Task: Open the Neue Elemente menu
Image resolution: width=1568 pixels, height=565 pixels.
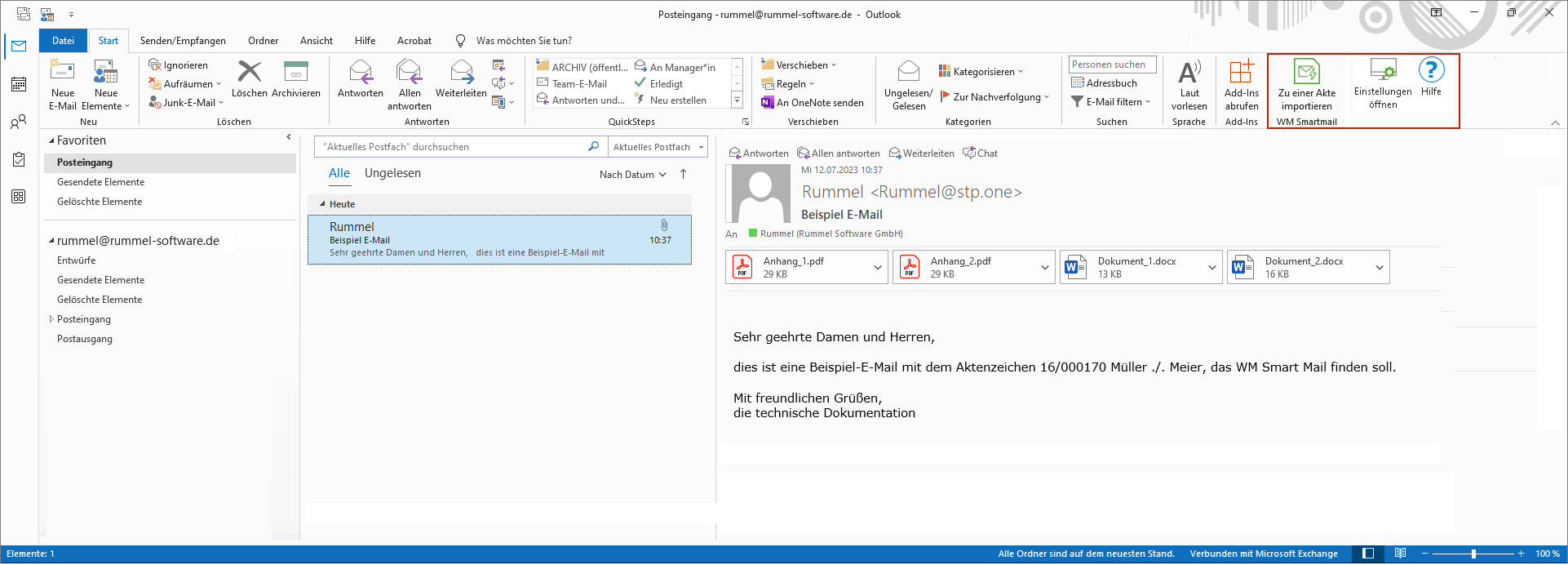Action: coord(106,85)
